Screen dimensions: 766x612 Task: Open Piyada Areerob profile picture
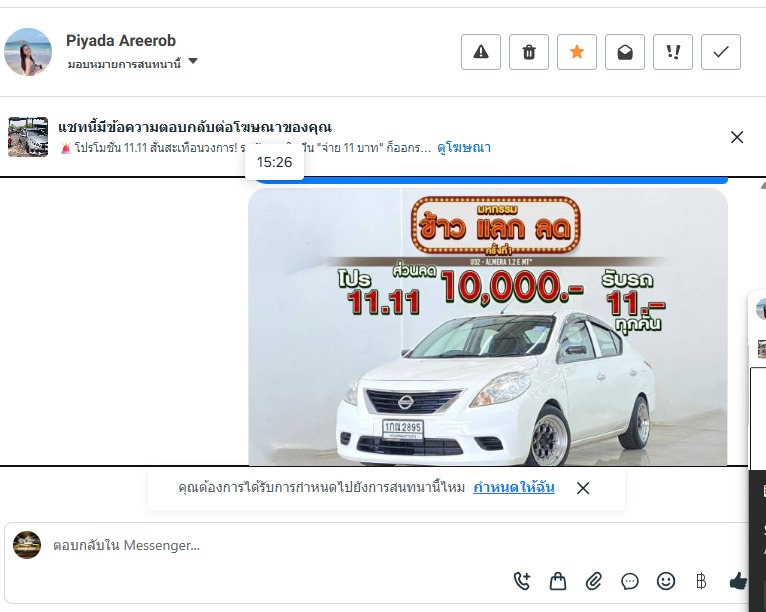coord(28,52)
